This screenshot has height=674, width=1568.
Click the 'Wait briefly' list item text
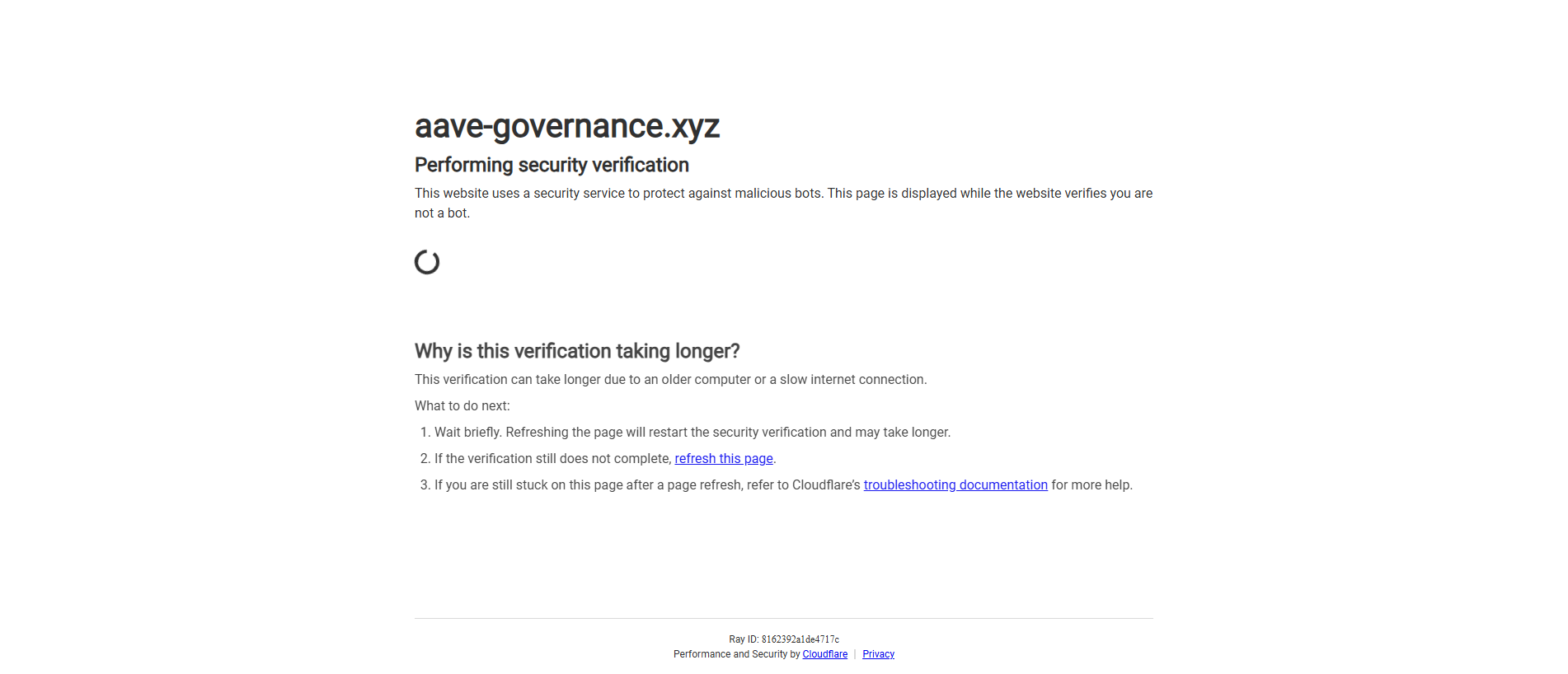click(692, 433)
